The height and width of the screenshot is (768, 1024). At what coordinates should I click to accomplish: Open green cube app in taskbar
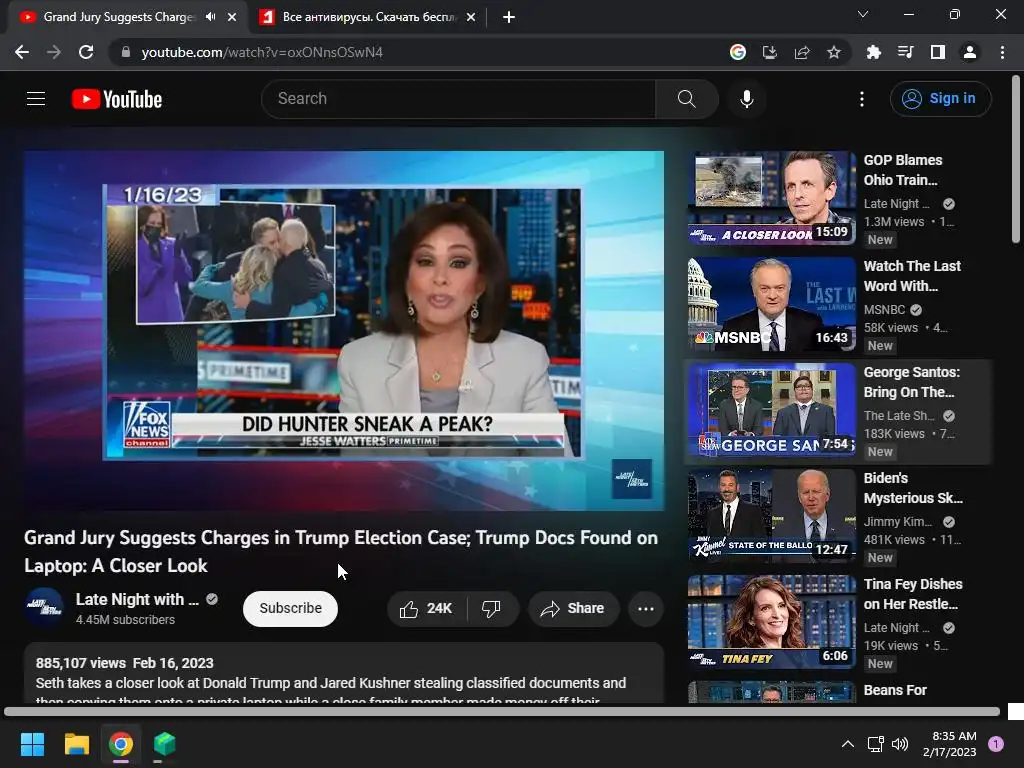click(165, 744)
